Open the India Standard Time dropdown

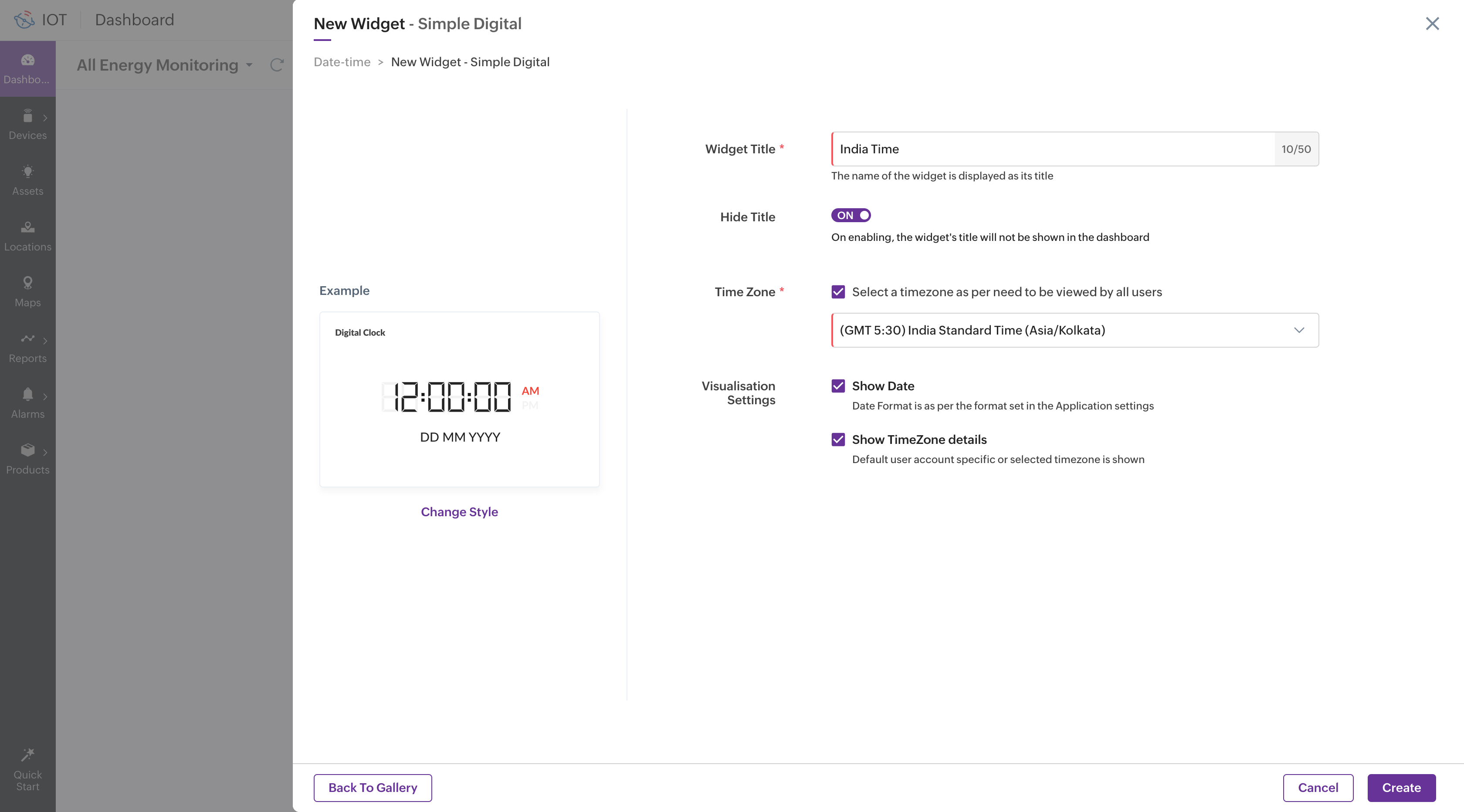coord(1074,330)
